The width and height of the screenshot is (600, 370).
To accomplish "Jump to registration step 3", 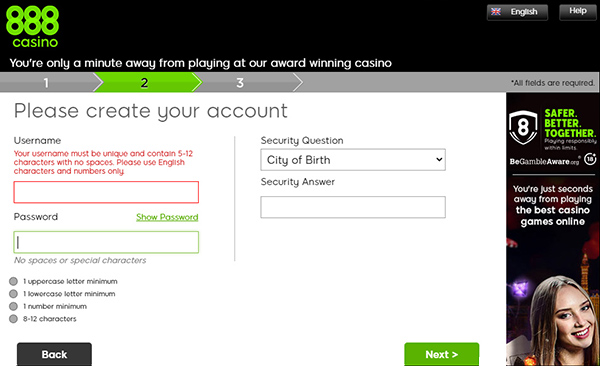I will click(240, 82).
